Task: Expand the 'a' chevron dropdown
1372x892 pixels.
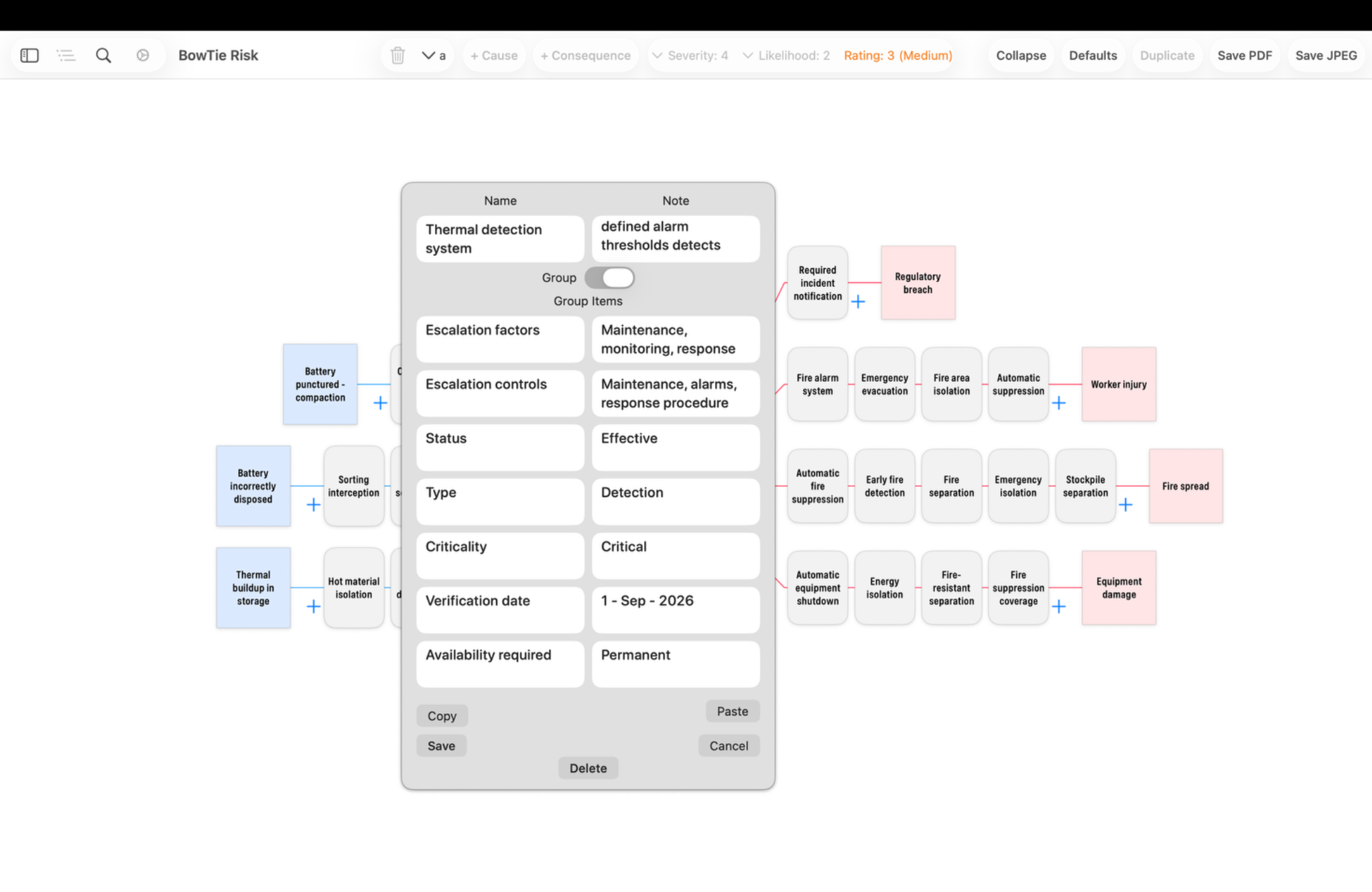Action: pyautogui.click(x=434, y=56)
